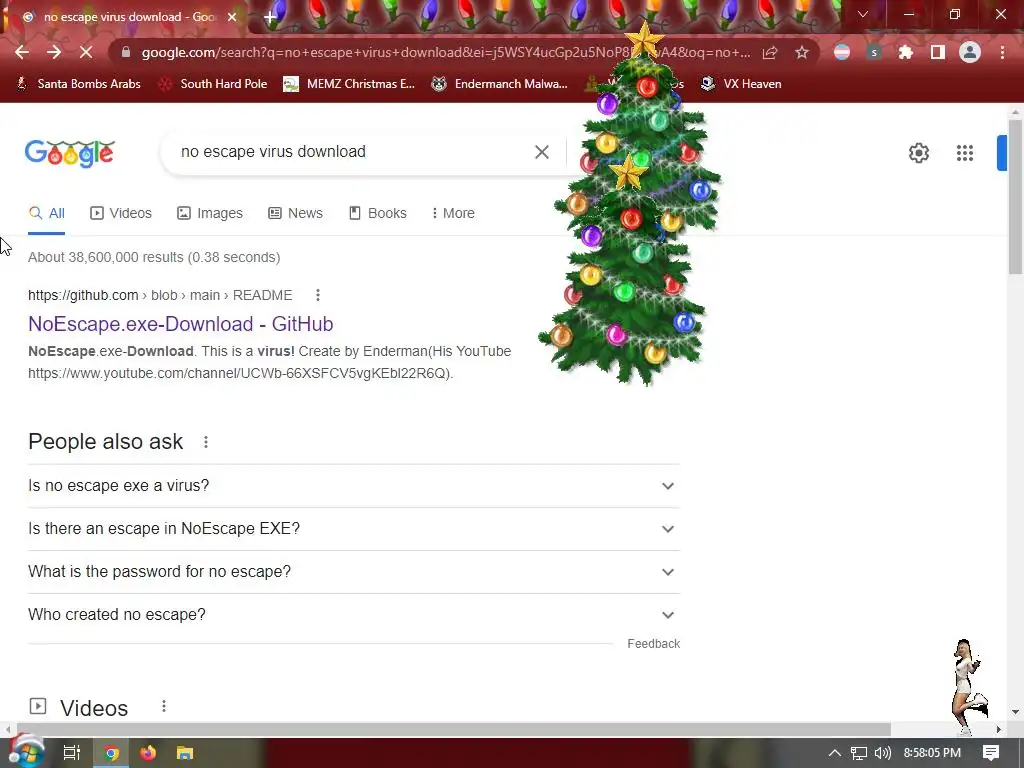
Task: Stop the page from loading
Action: coord(86,52)
